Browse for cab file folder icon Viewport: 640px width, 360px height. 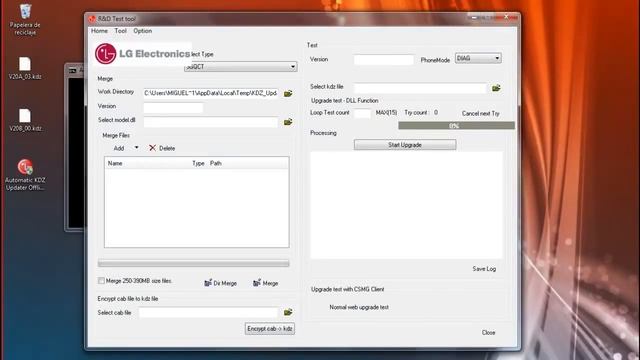point(288,312)
